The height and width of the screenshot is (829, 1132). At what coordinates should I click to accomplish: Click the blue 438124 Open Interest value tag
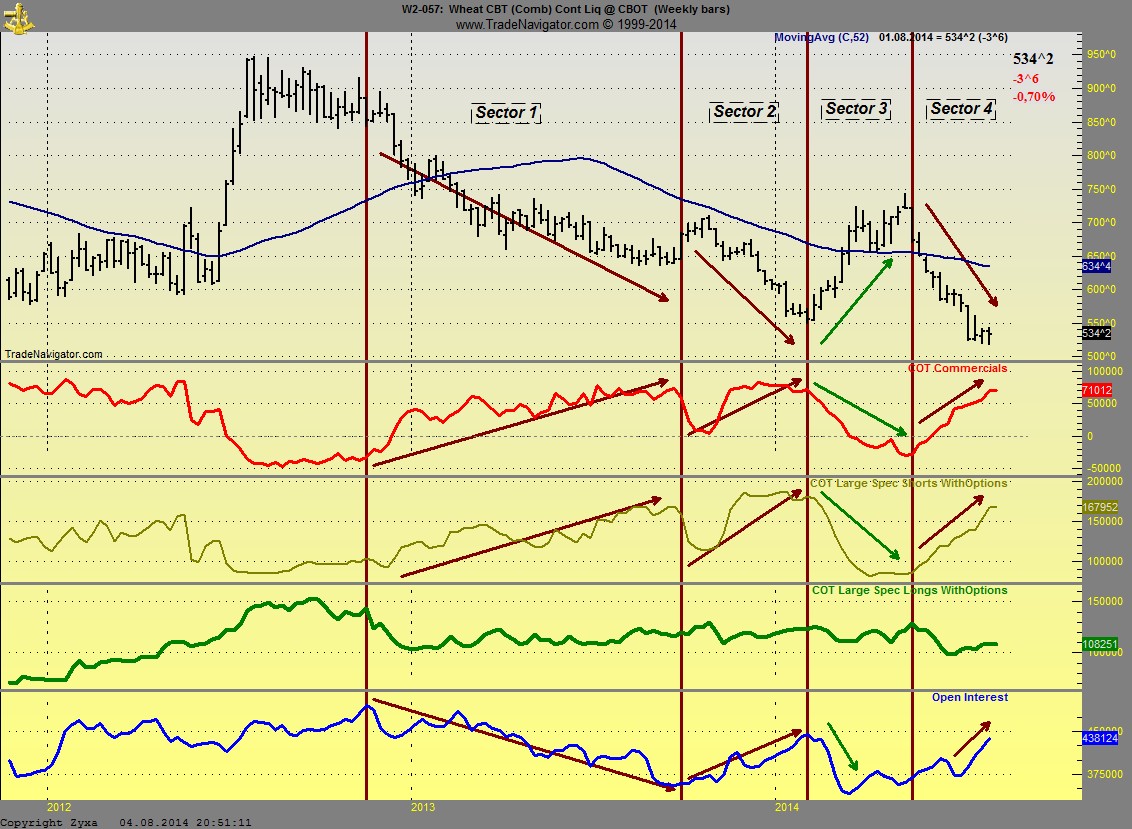(x=1096, y=738)
